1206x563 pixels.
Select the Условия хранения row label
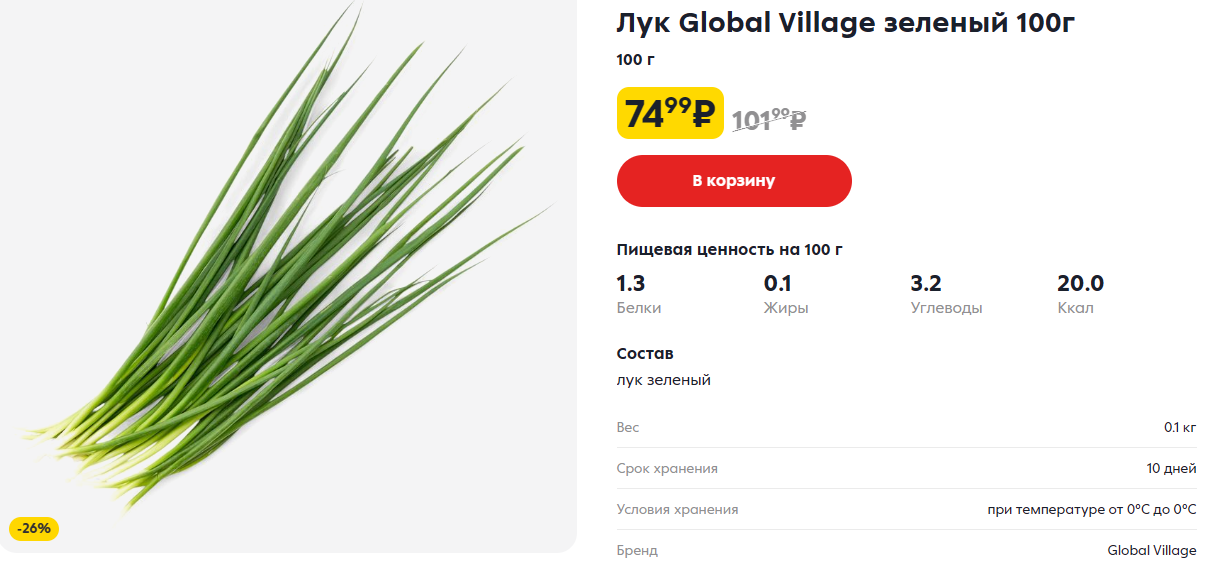tap(678, 509)
